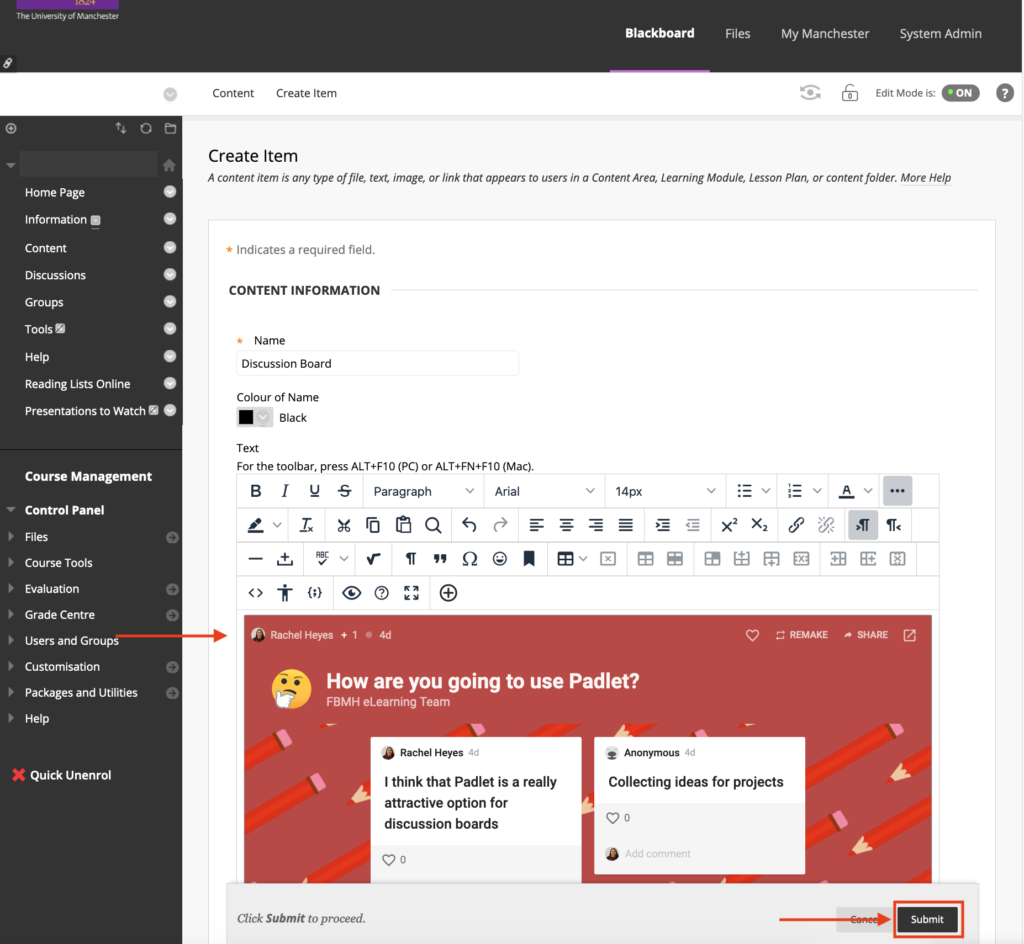Open the My Manchester tab
Viewport: 1024px width, 944px height.
pyautogui.click(x=825, y=34)
